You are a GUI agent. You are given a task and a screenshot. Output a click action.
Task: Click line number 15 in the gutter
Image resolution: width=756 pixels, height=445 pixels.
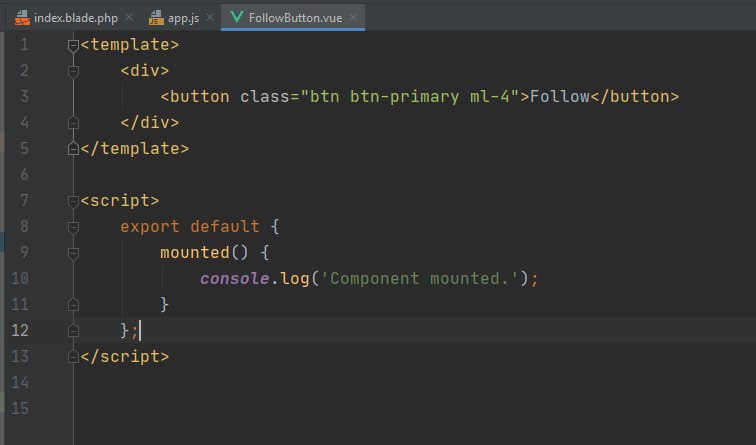(20, 409)
